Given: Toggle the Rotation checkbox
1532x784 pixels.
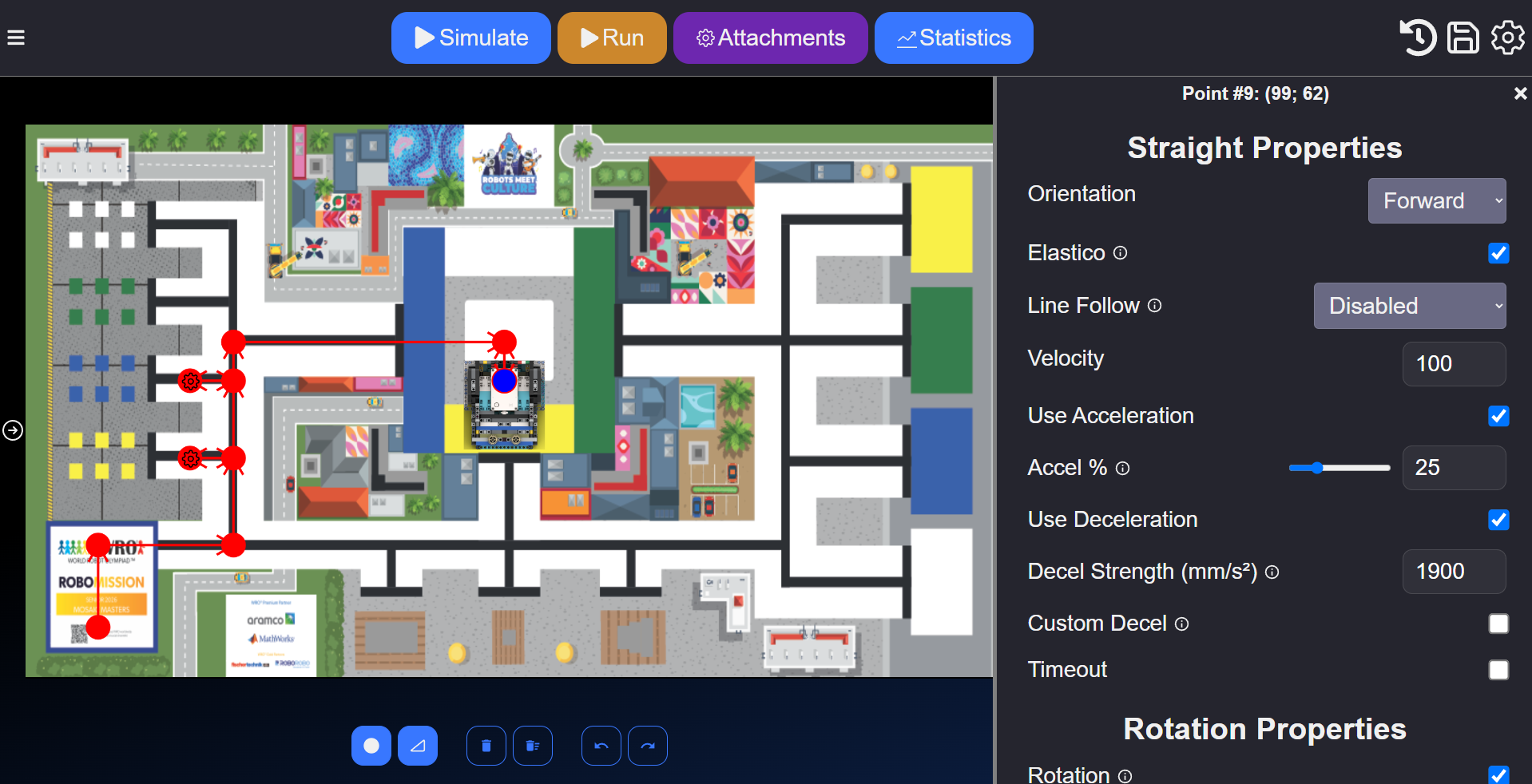Looking at the screenshot, I should (x=1498, y=774).
